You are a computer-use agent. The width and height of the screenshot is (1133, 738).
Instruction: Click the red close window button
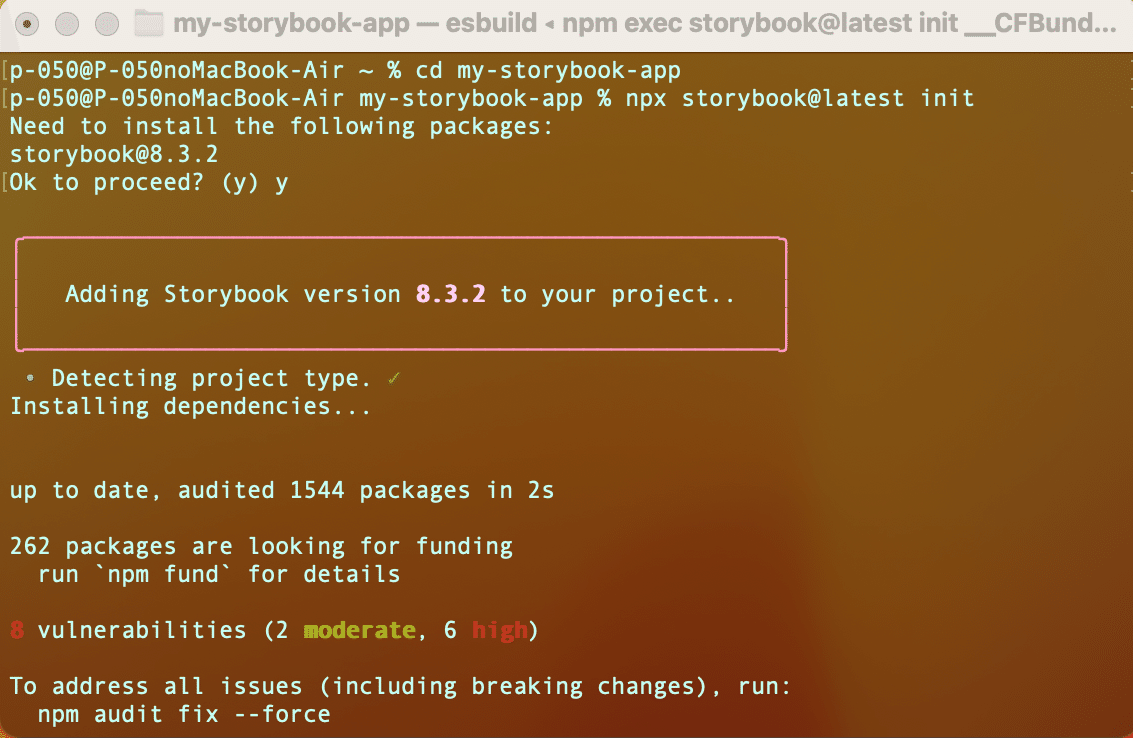pyautogui.click(x=27, y=24)
